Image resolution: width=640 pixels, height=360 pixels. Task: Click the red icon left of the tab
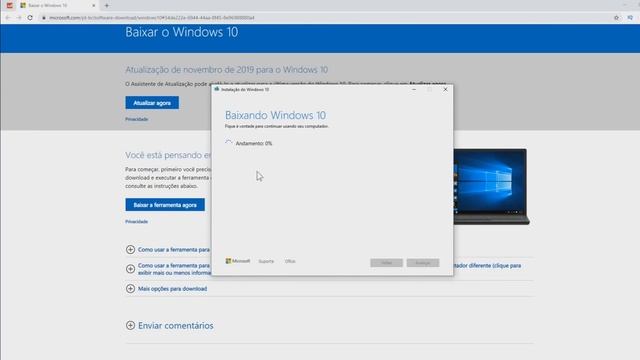click(9, 5)
